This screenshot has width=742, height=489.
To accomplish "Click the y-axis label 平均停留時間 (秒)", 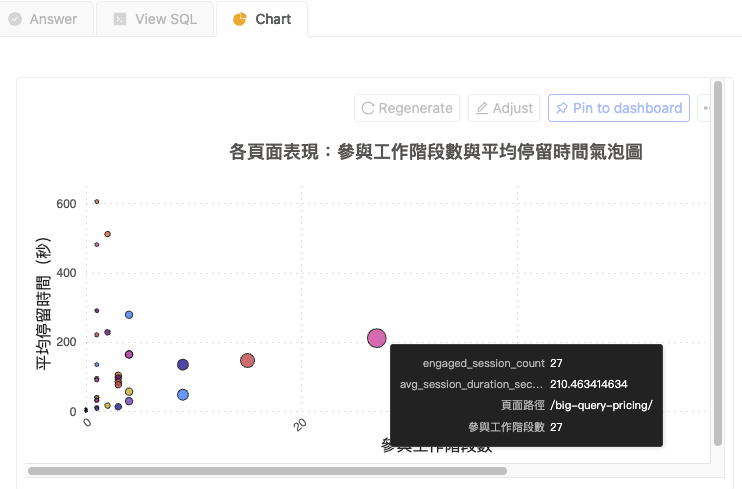I will (x=43, y=303).
